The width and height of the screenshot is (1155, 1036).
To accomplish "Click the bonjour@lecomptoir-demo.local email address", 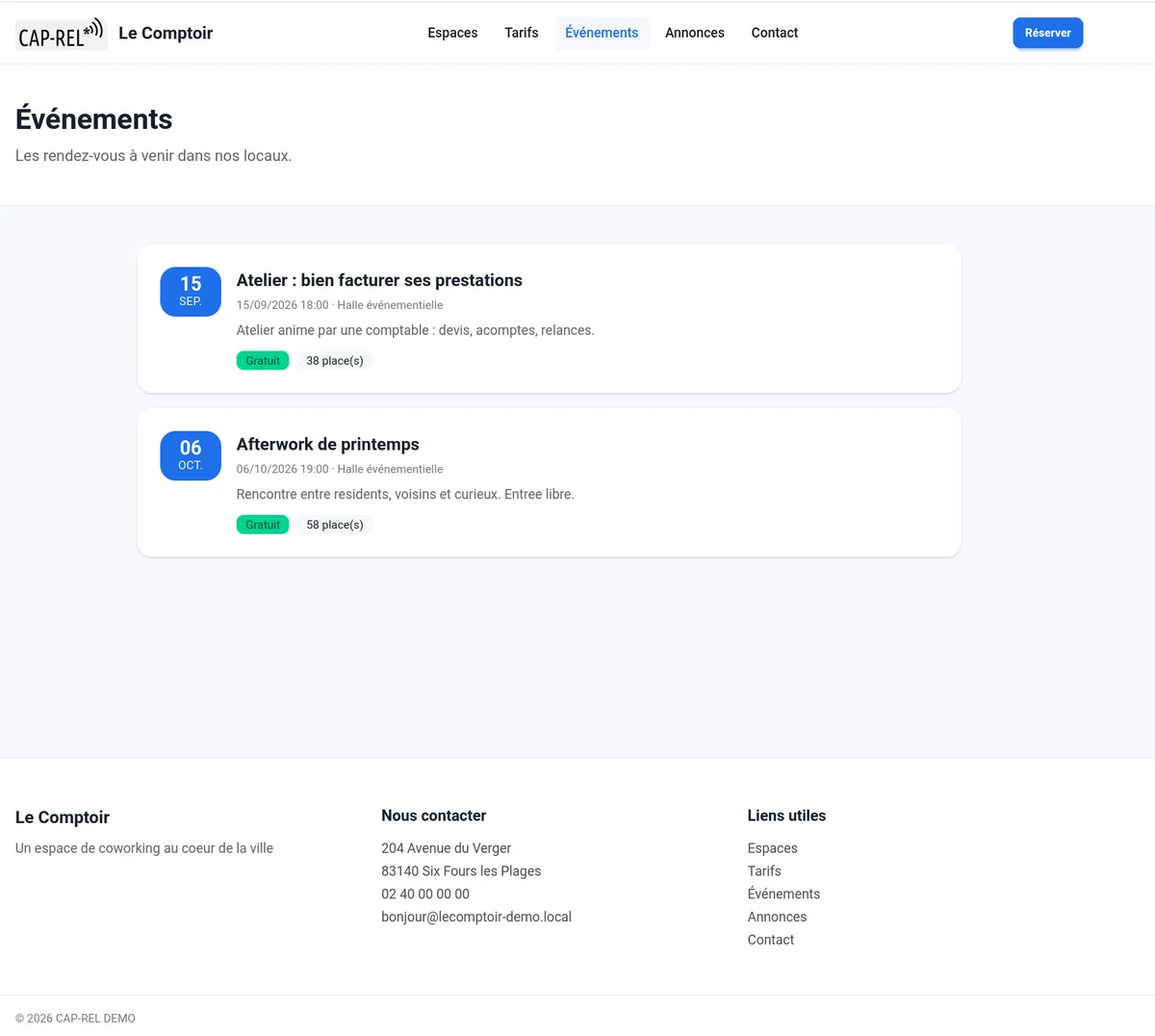I will [x=476, y=918].
